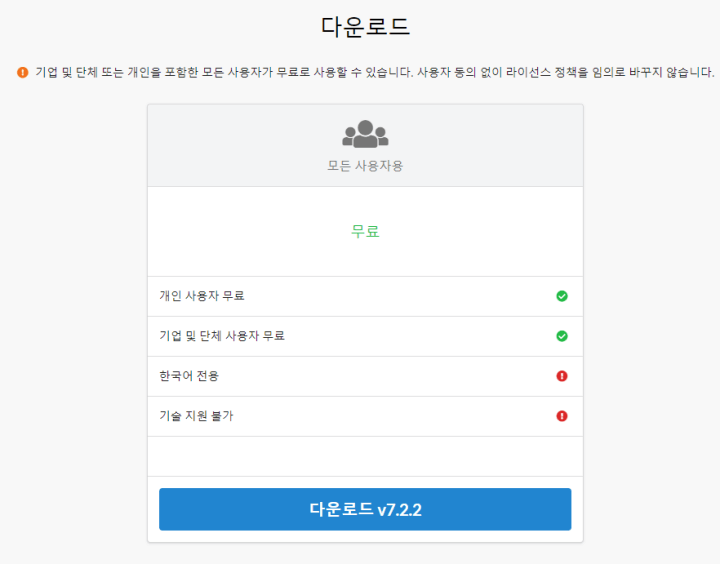Select the 다운로드 page heading
Screen dimensions: 720x564
(365, 26)
